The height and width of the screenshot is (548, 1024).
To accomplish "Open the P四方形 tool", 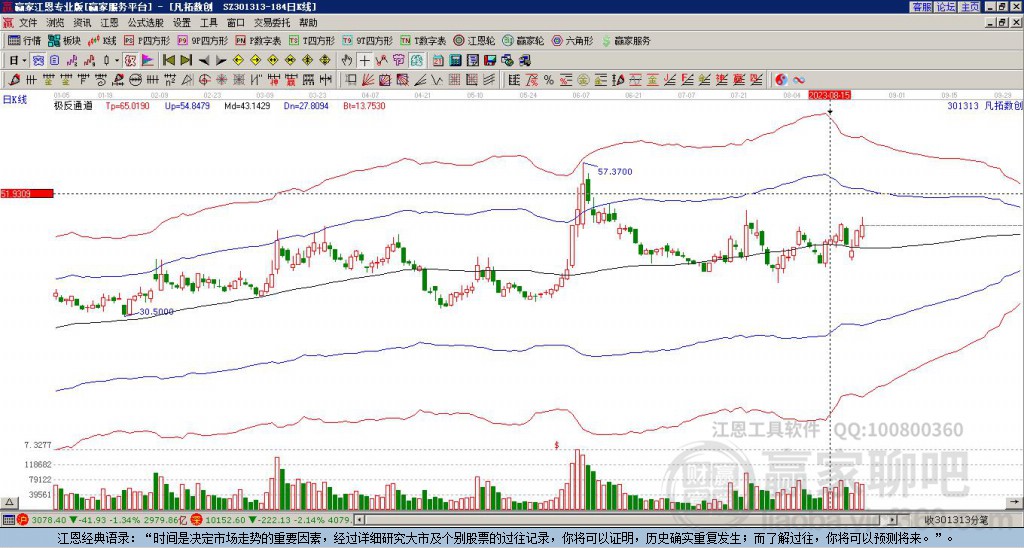I will tap(146, 40).
